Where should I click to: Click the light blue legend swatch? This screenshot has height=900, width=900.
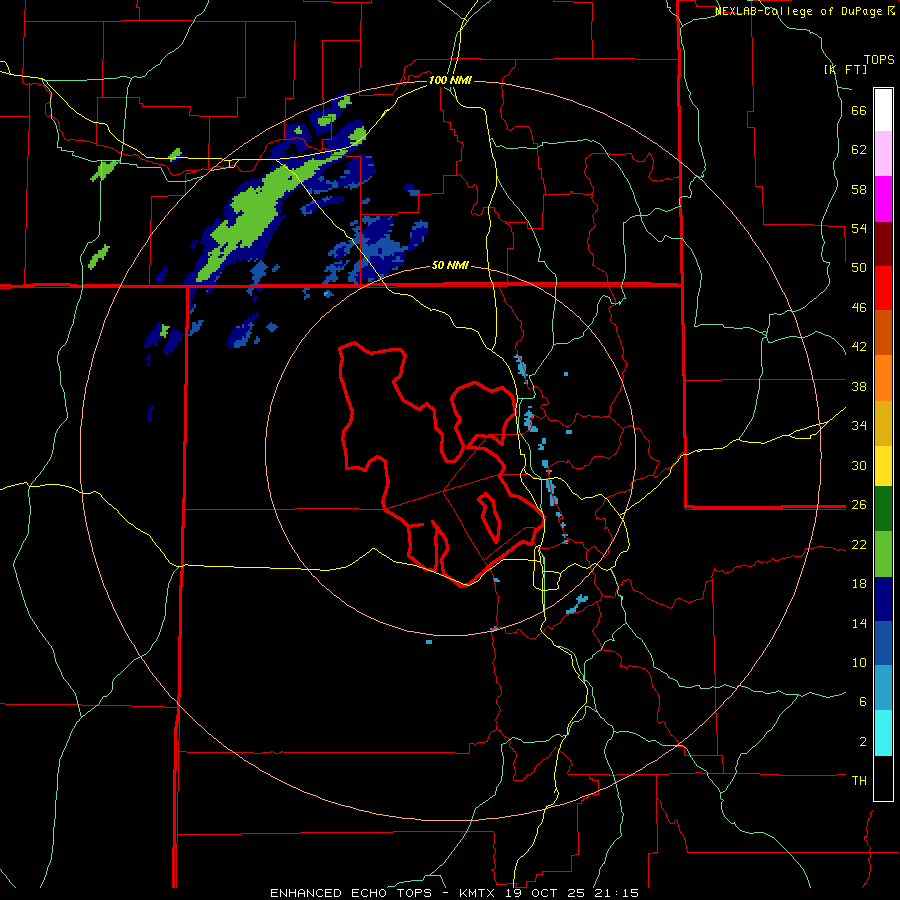tap(883, 688)
